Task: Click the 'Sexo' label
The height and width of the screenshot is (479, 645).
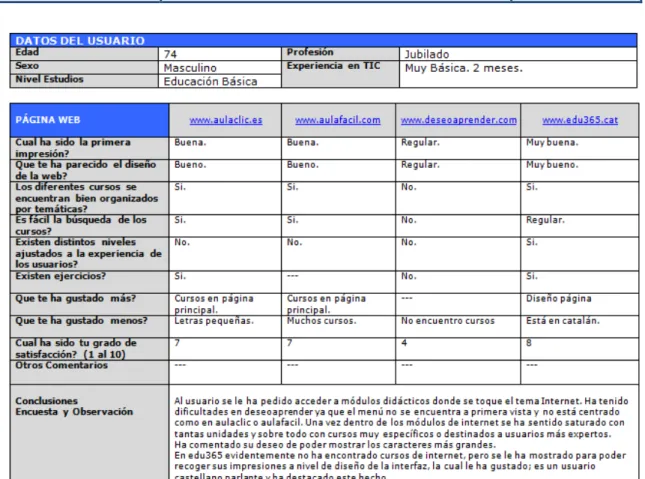Action: click(27, 66)
